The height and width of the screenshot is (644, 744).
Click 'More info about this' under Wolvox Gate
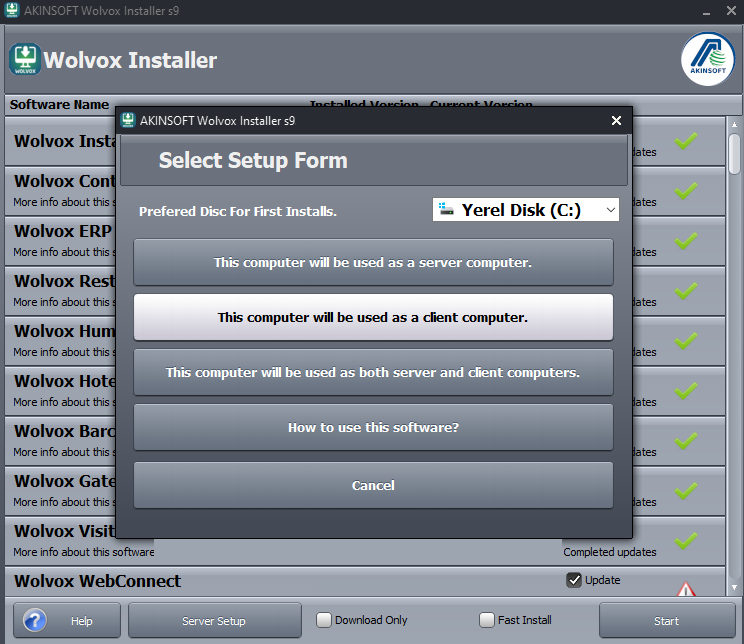[x=64, y=502]
